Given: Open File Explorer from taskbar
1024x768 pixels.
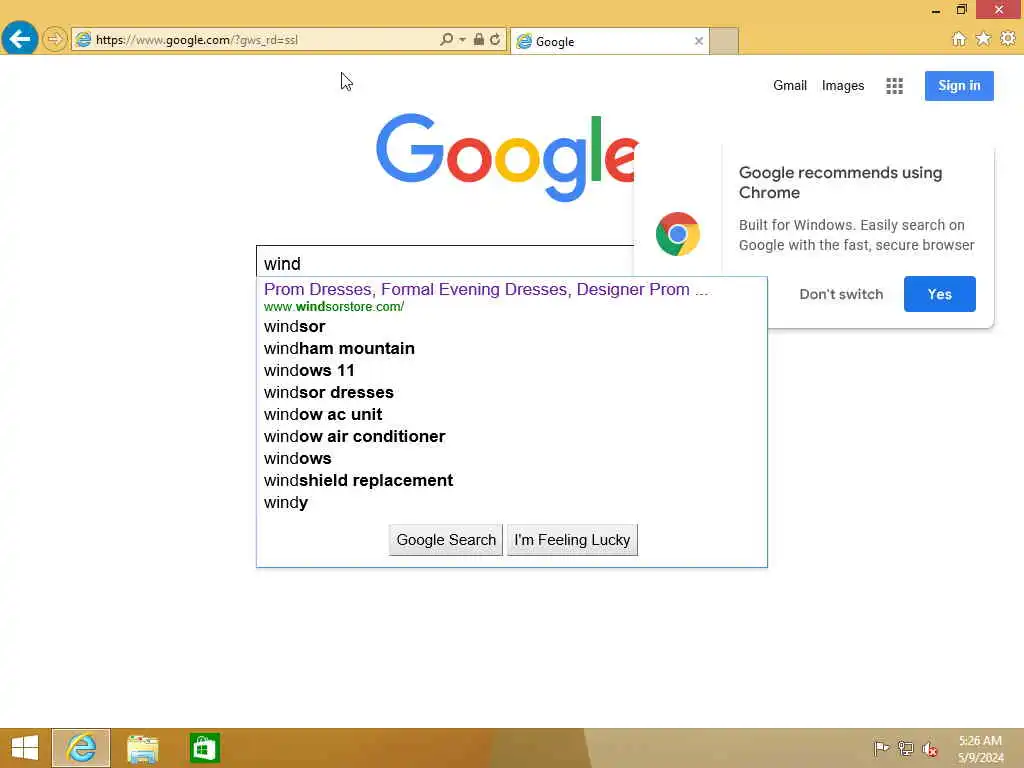Looking at the screenshot, I should point(143,748).
